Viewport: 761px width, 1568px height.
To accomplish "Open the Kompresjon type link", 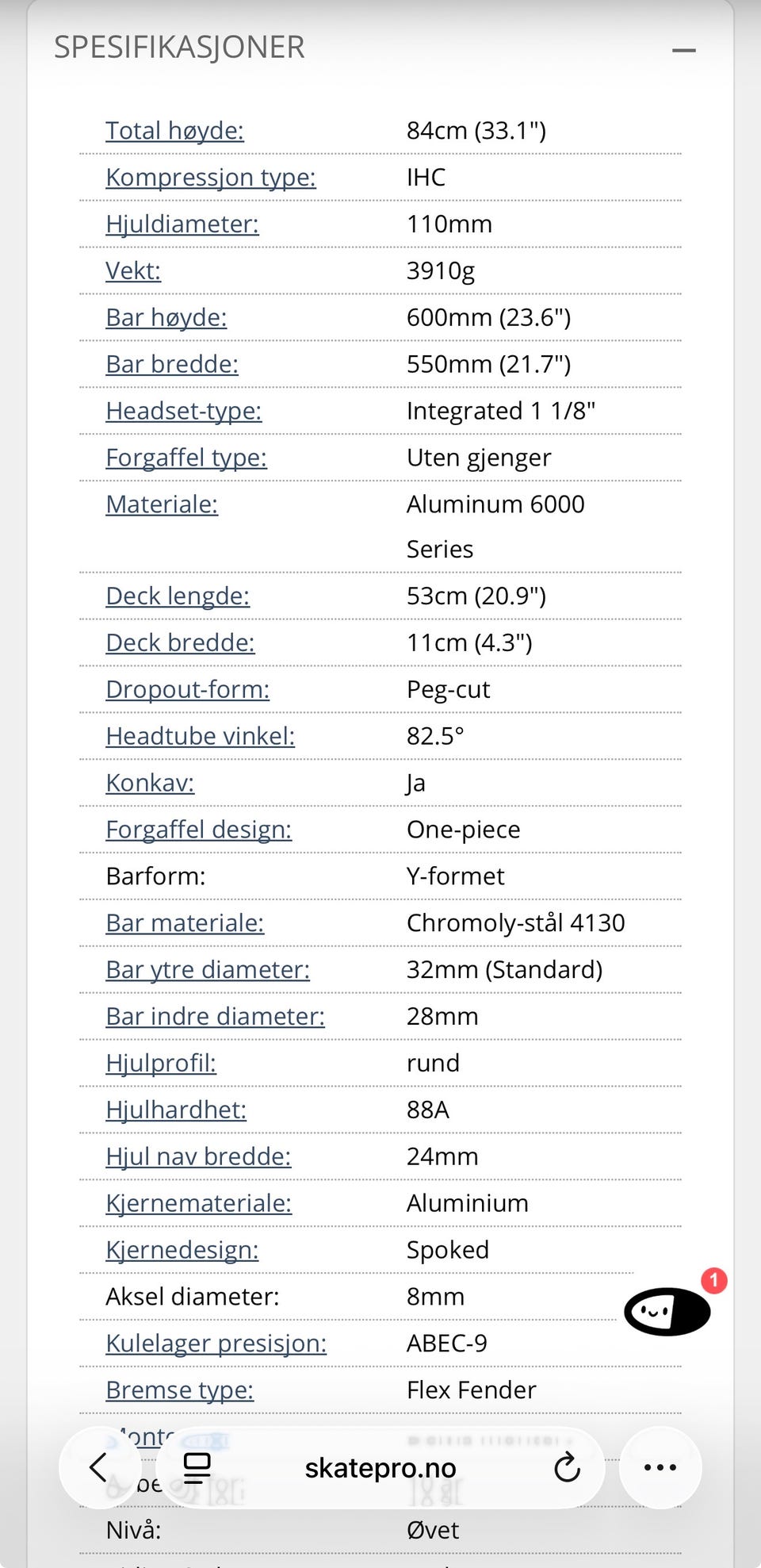I will [x=211, y=177].
